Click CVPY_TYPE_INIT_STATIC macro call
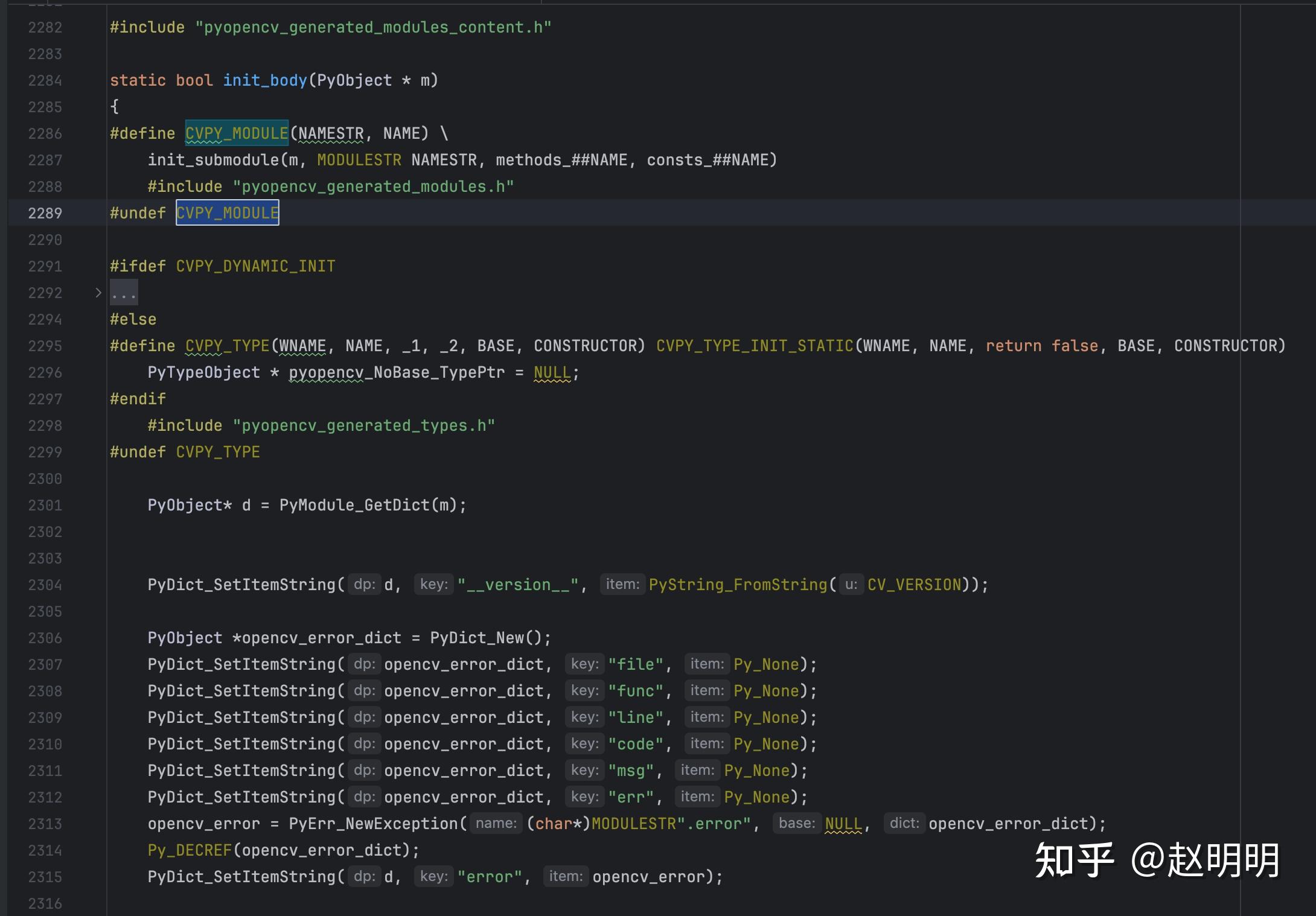Image resolution: width=1316 pixels, height=916 pixels. click(755, 346)
